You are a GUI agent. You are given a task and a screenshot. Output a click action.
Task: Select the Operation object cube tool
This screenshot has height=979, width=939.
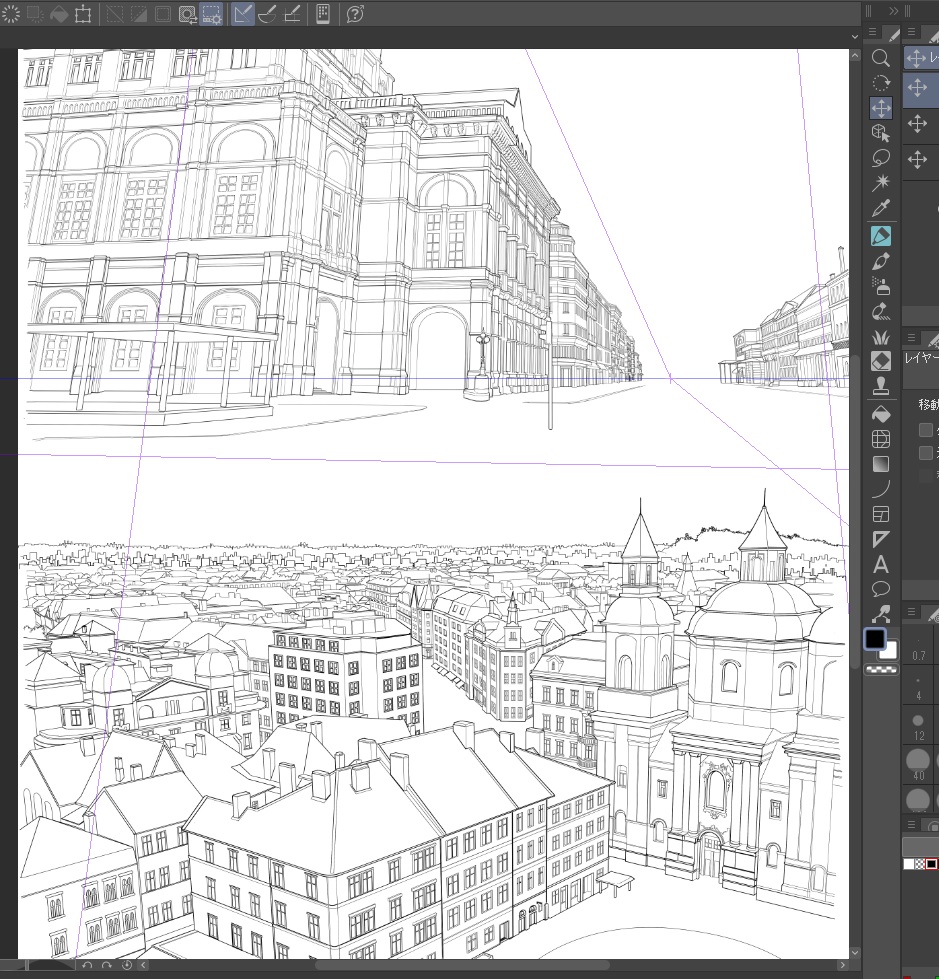pos(881,133)
